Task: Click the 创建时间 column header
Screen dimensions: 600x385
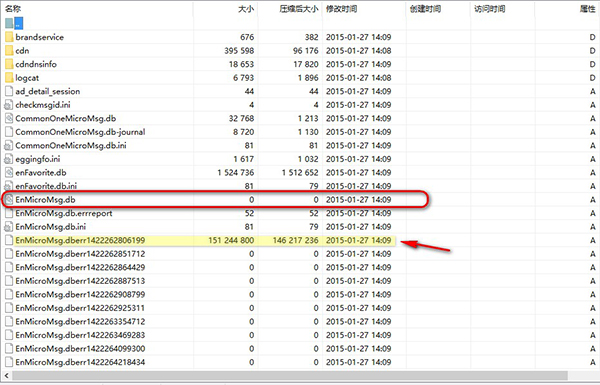Action: tap(425, 9)
